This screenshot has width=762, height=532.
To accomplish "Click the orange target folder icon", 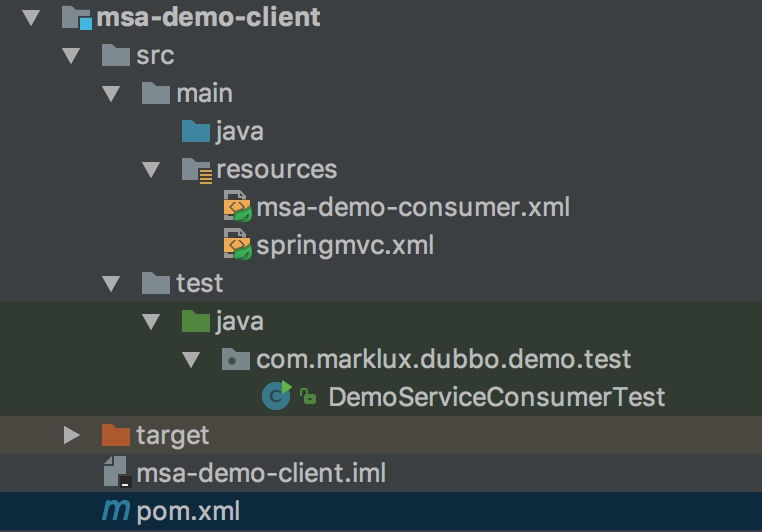I will (x=116, y=435).
